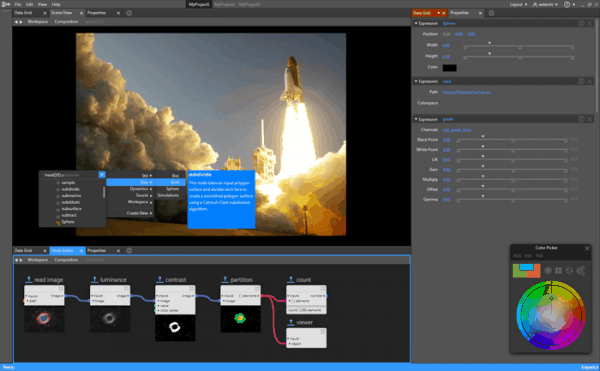Navigate back in Node Editor breadcrumb
The height and width of the screenshot is (371, 600).
click(x=16, y=260)
